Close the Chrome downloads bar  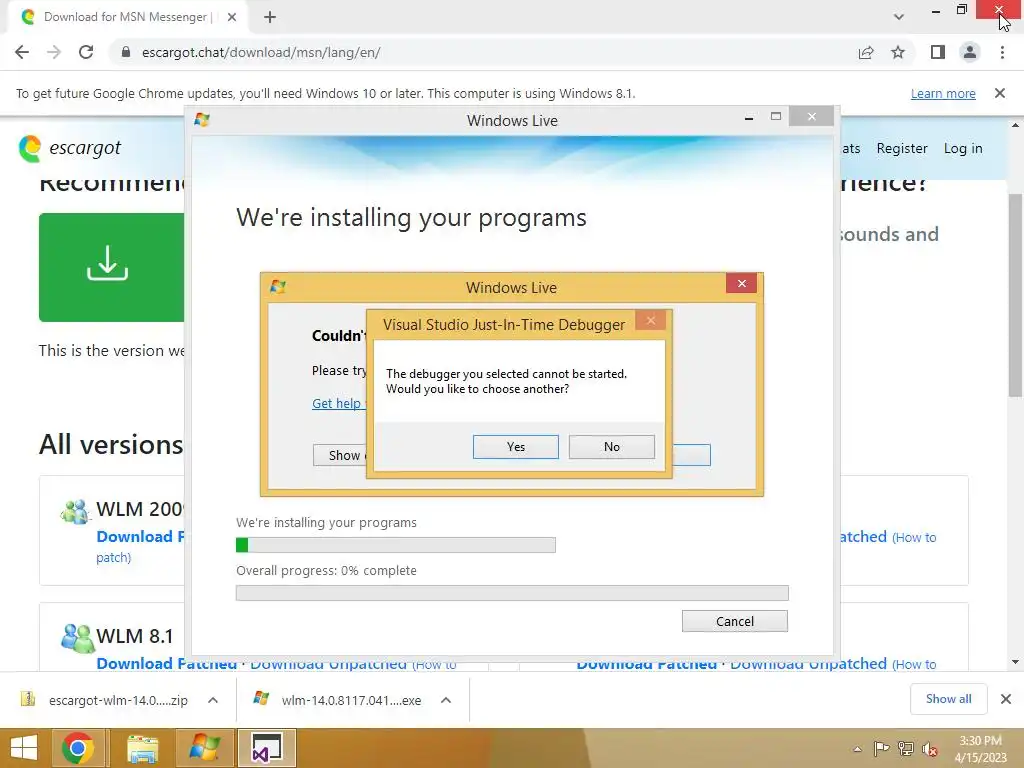[1006, 699]
